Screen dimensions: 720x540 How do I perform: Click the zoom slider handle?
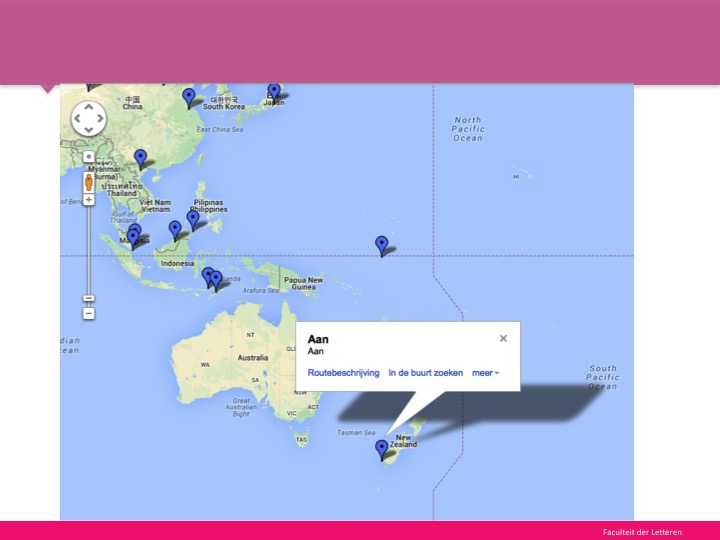(89, 298)
